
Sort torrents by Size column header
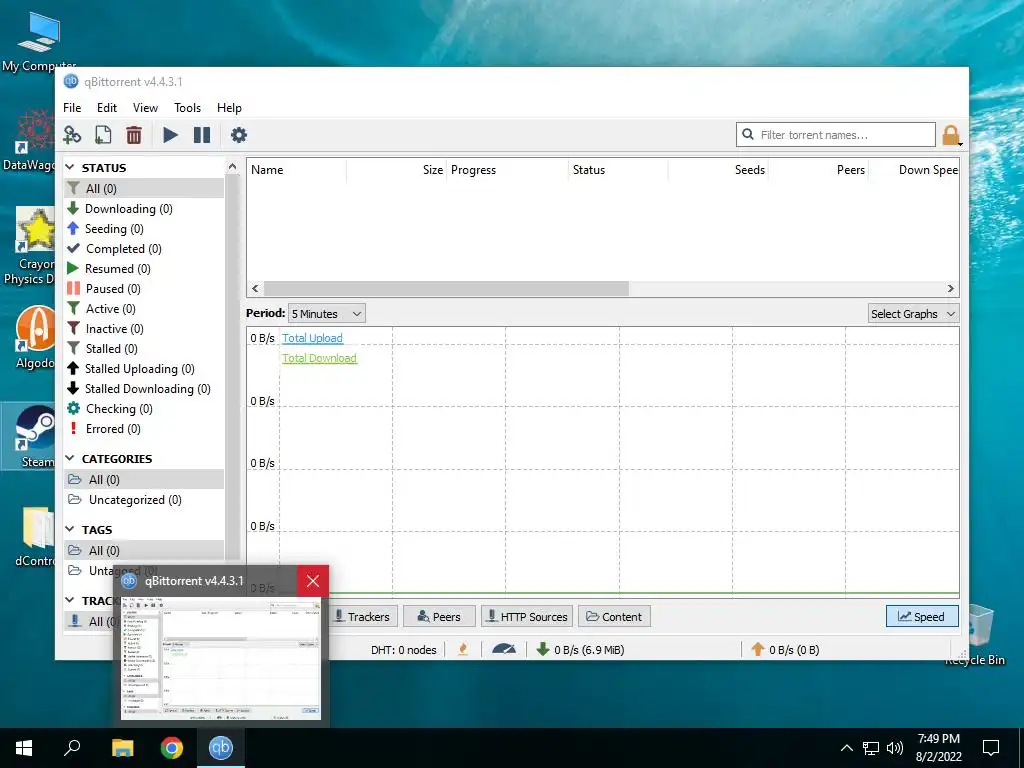click(396, 170)
